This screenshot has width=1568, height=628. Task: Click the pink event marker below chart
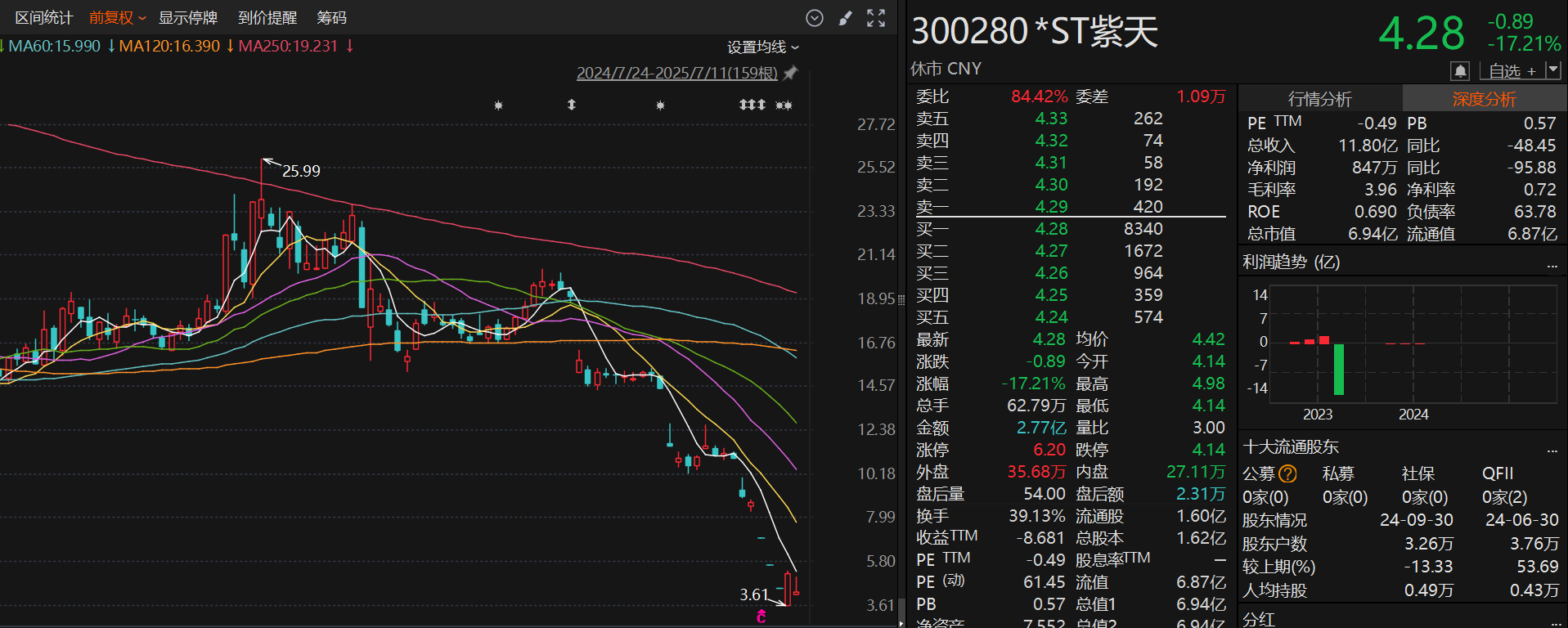tap(762, 617)
